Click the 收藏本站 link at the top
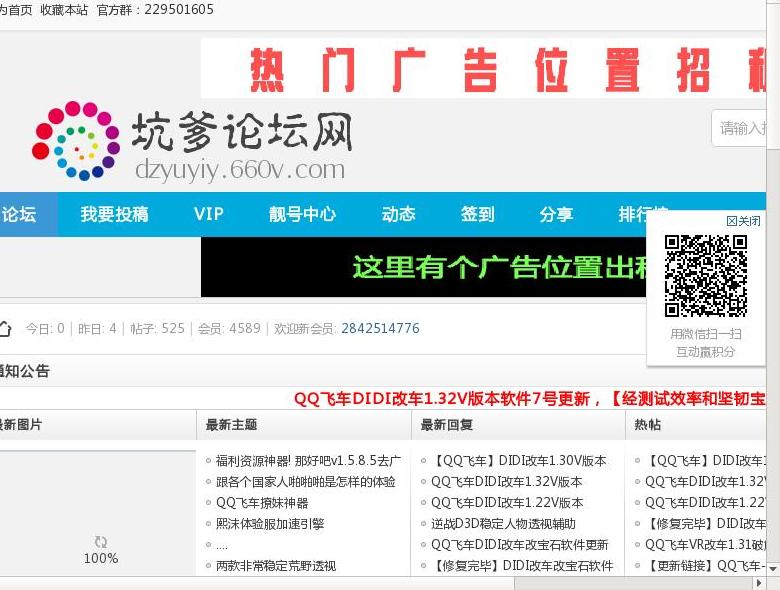Image resolution: width=780 pixels, height=590 pixels. 64,10
